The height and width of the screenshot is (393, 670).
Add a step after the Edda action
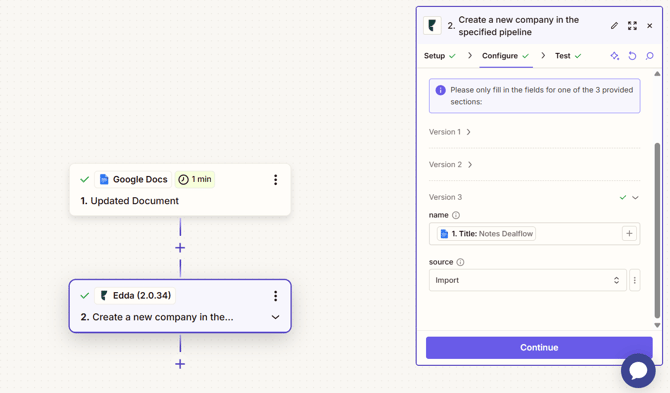(x=180, y=364)
